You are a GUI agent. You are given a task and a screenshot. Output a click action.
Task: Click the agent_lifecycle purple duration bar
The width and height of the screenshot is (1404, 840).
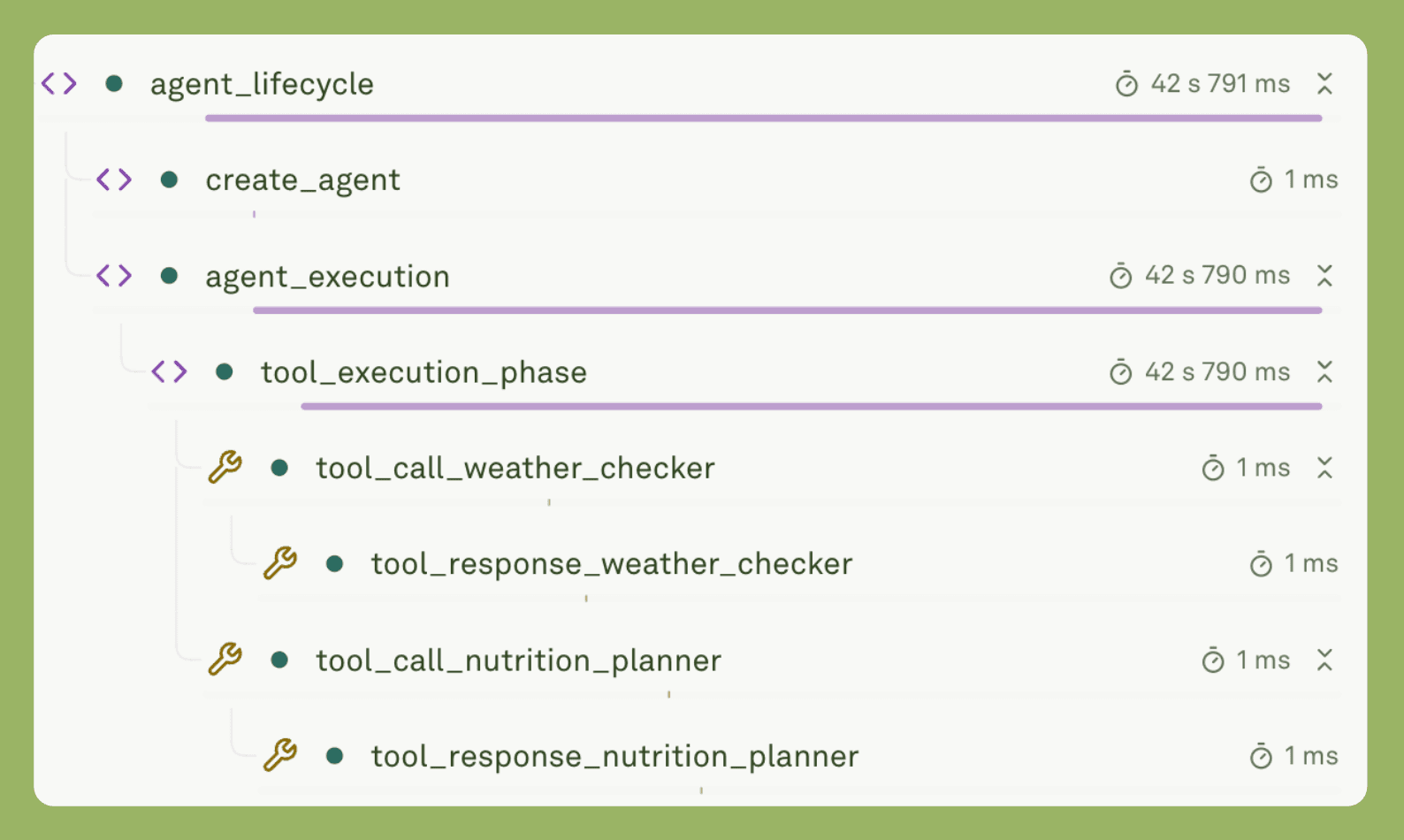(x=762, y=118)
